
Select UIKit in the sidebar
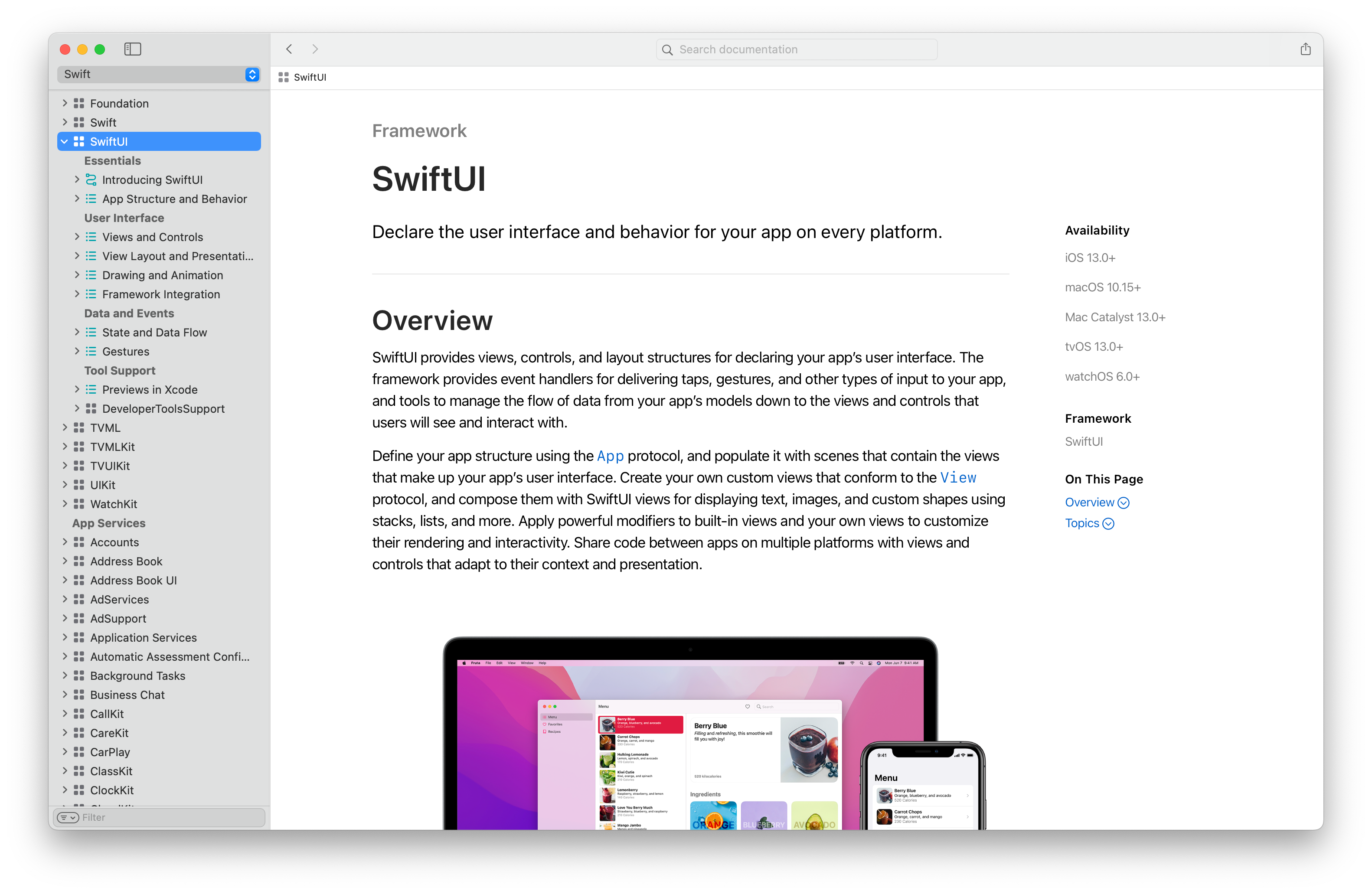[x=103, y=485]
